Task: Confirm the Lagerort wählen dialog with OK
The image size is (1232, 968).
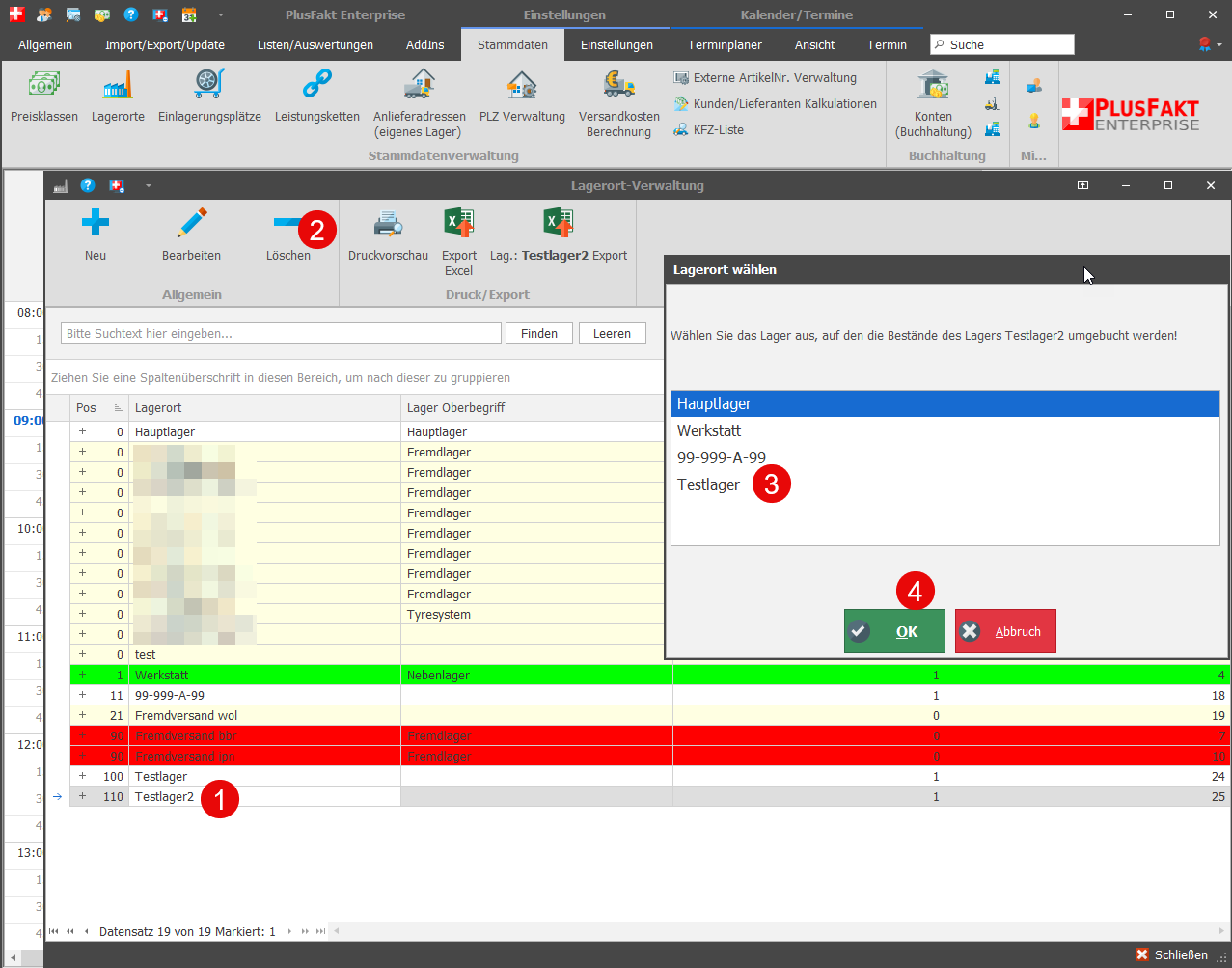Action: tap(894, 631)
